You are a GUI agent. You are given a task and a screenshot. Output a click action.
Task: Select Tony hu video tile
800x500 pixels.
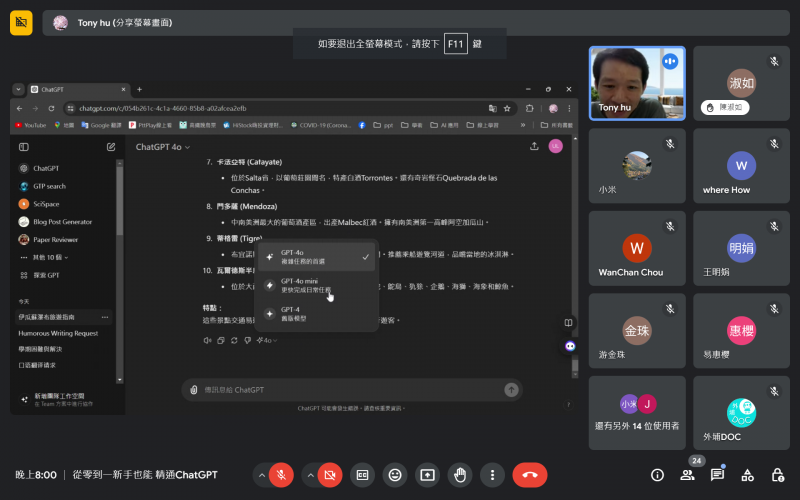(x=637, y=83)
